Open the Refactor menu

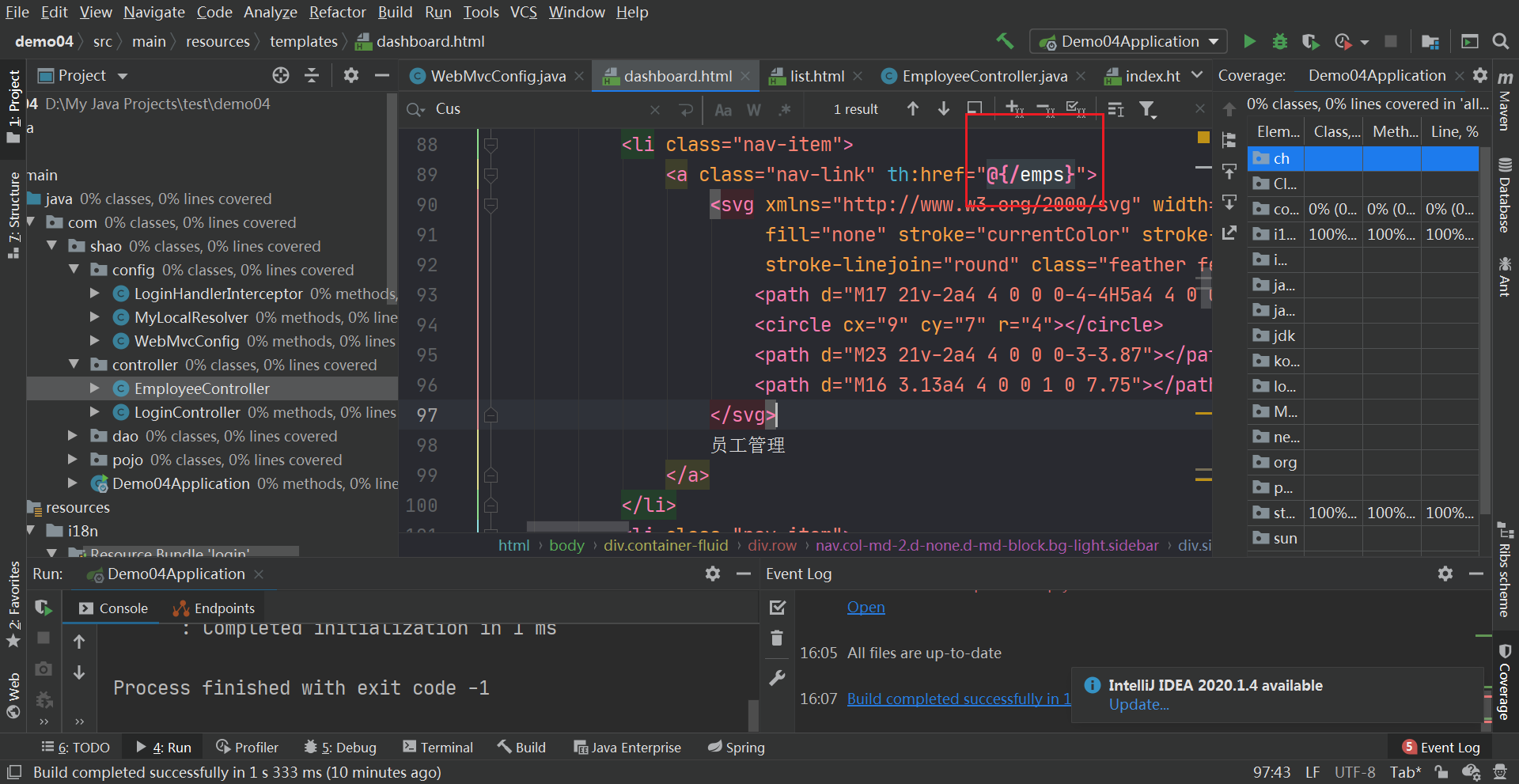(x=338, y=12)
